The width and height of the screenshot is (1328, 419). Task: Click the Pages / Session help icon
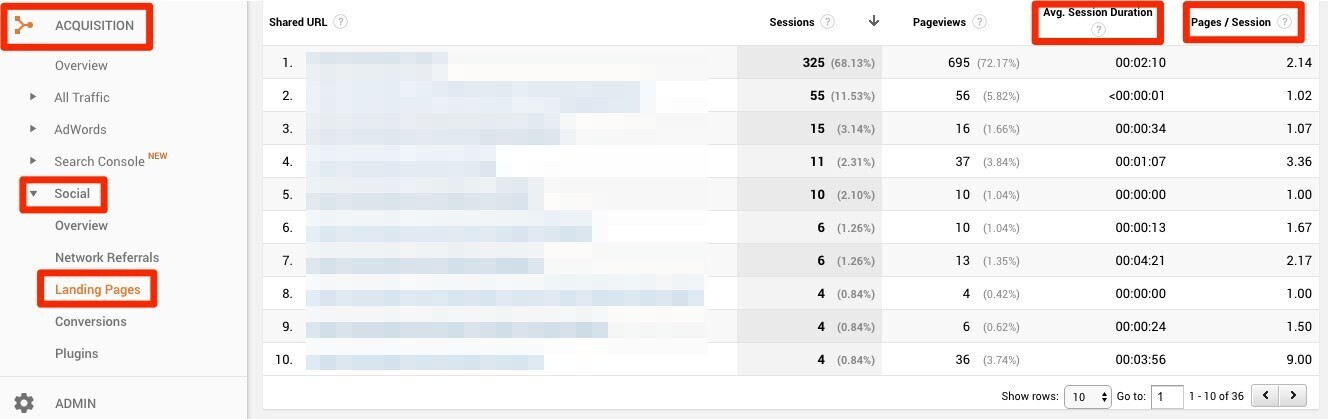(1284, 22)
